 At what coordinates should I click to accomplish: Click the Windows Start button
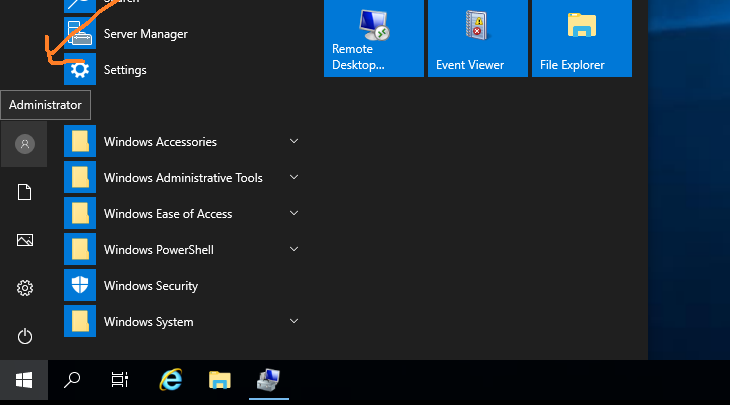[24, 380]
